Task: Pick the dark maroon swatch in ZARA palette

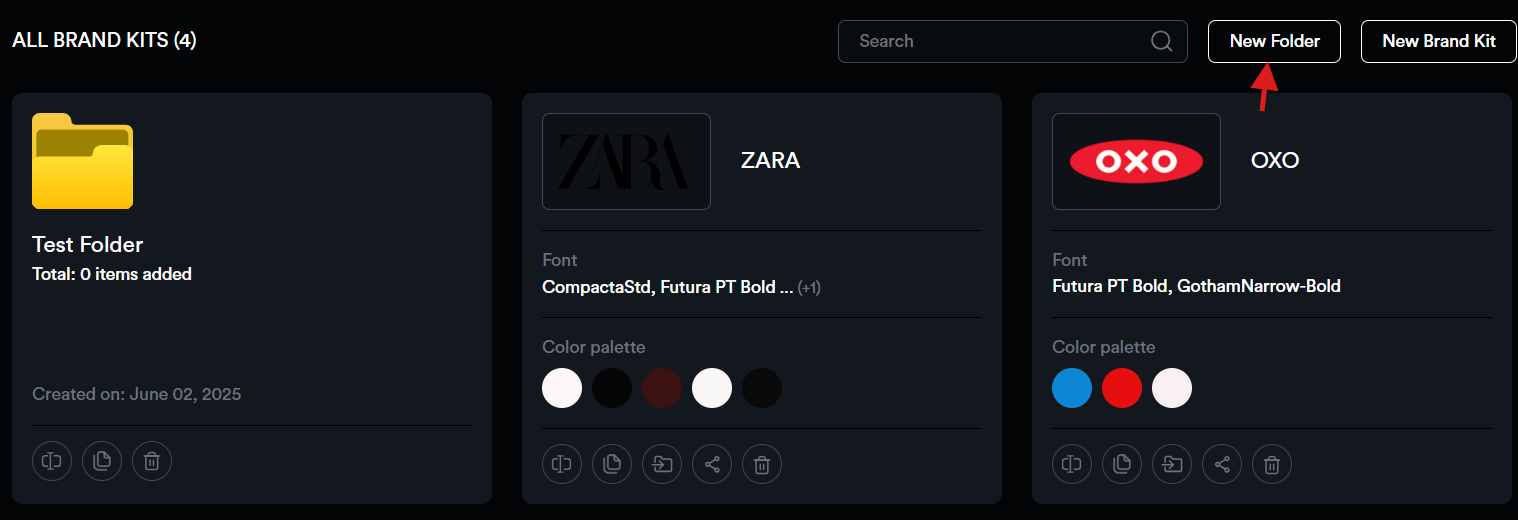Action: tap(662, 388)
